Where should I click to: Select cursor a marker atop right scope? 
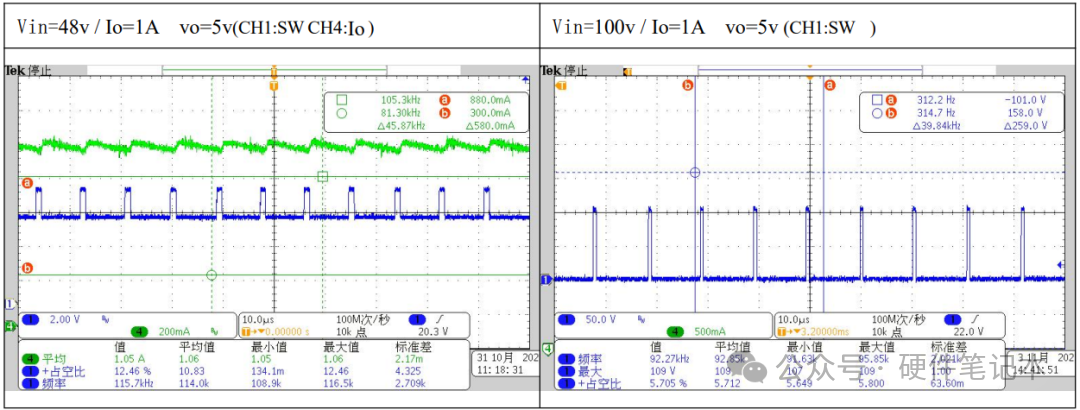click(829, 85)
